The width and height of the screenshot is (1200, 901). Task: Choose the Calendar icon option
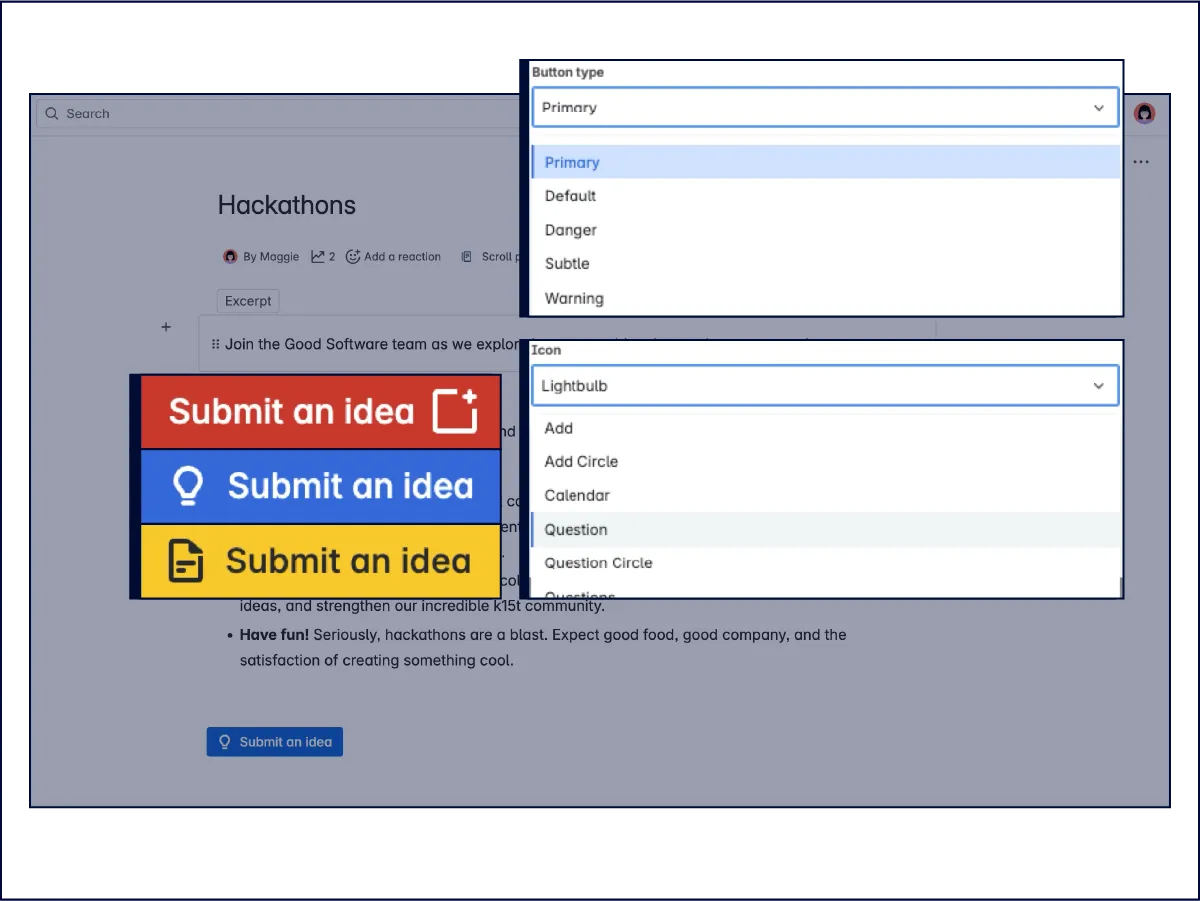point(826,495)
